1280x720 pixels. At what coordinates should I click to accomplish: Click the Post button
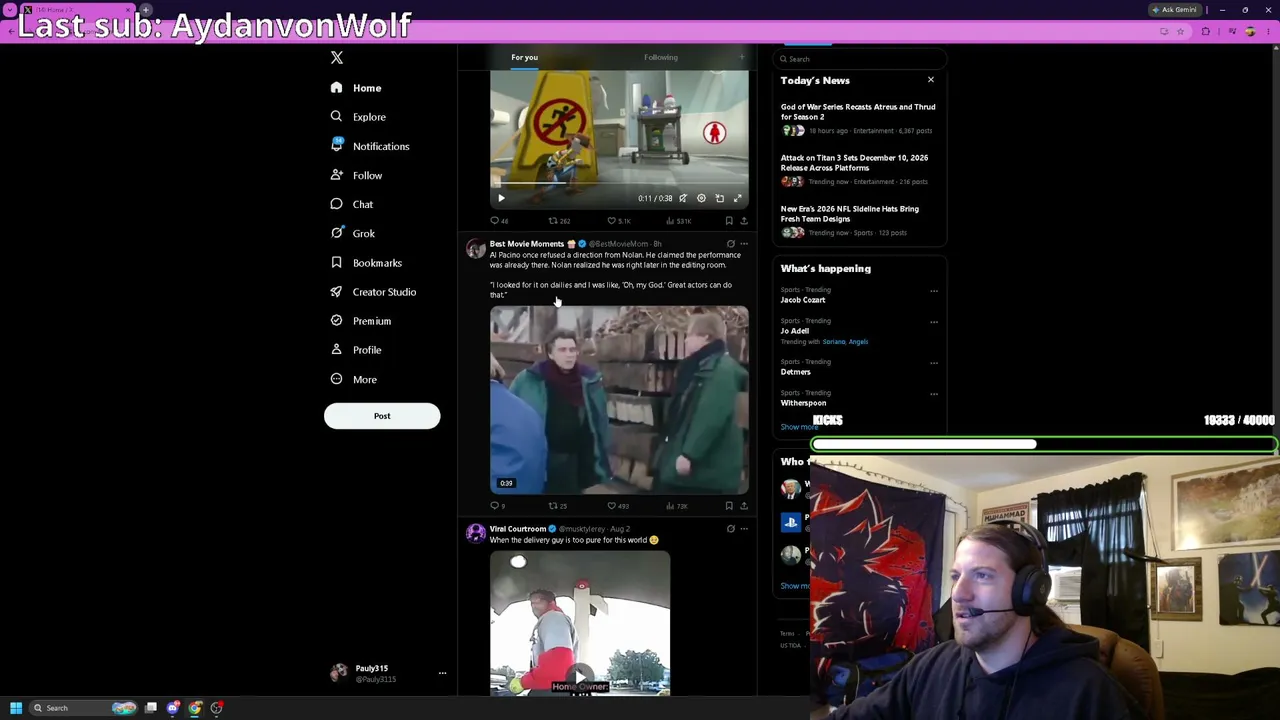point(382,416)
